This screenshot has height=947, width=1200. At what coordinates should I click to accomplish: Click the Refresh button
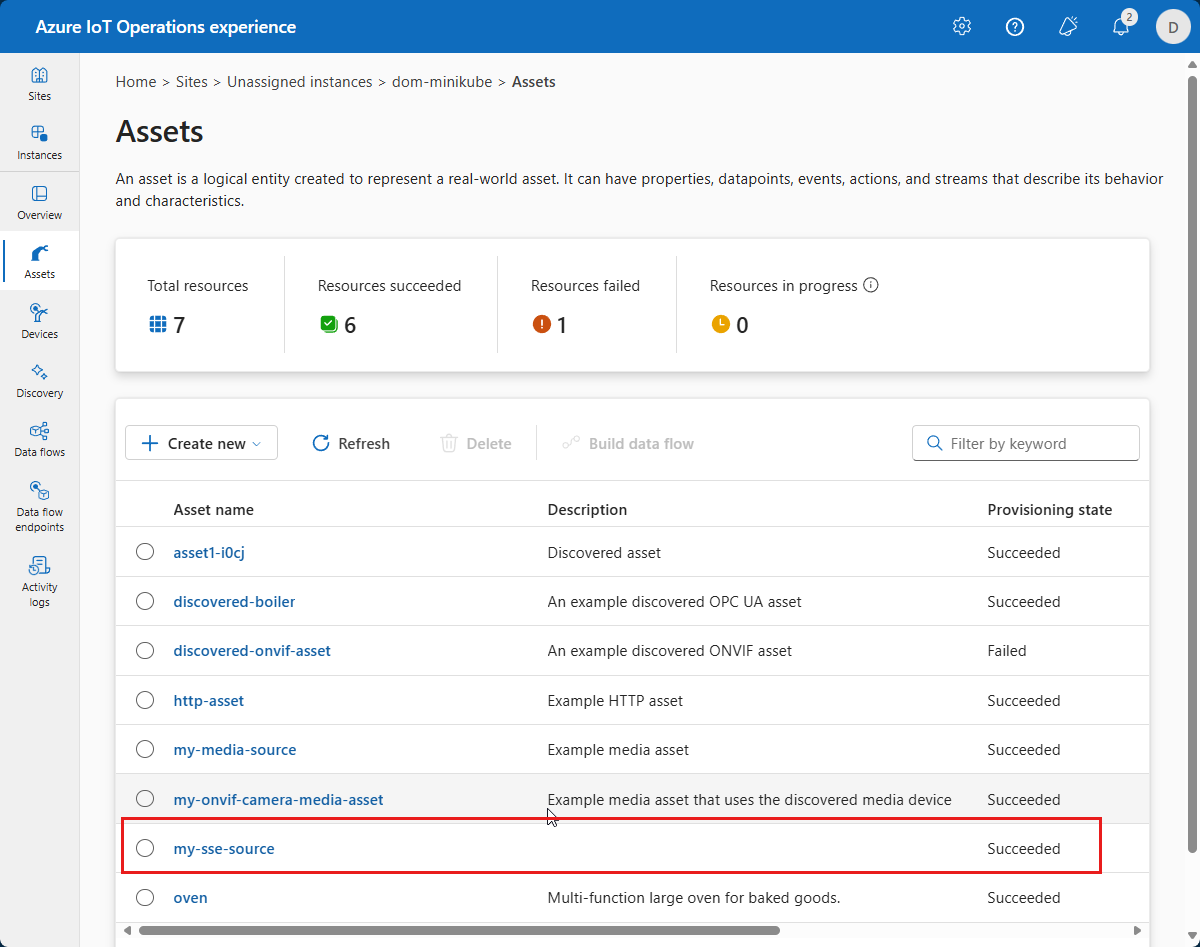click(x=351, y=443)
